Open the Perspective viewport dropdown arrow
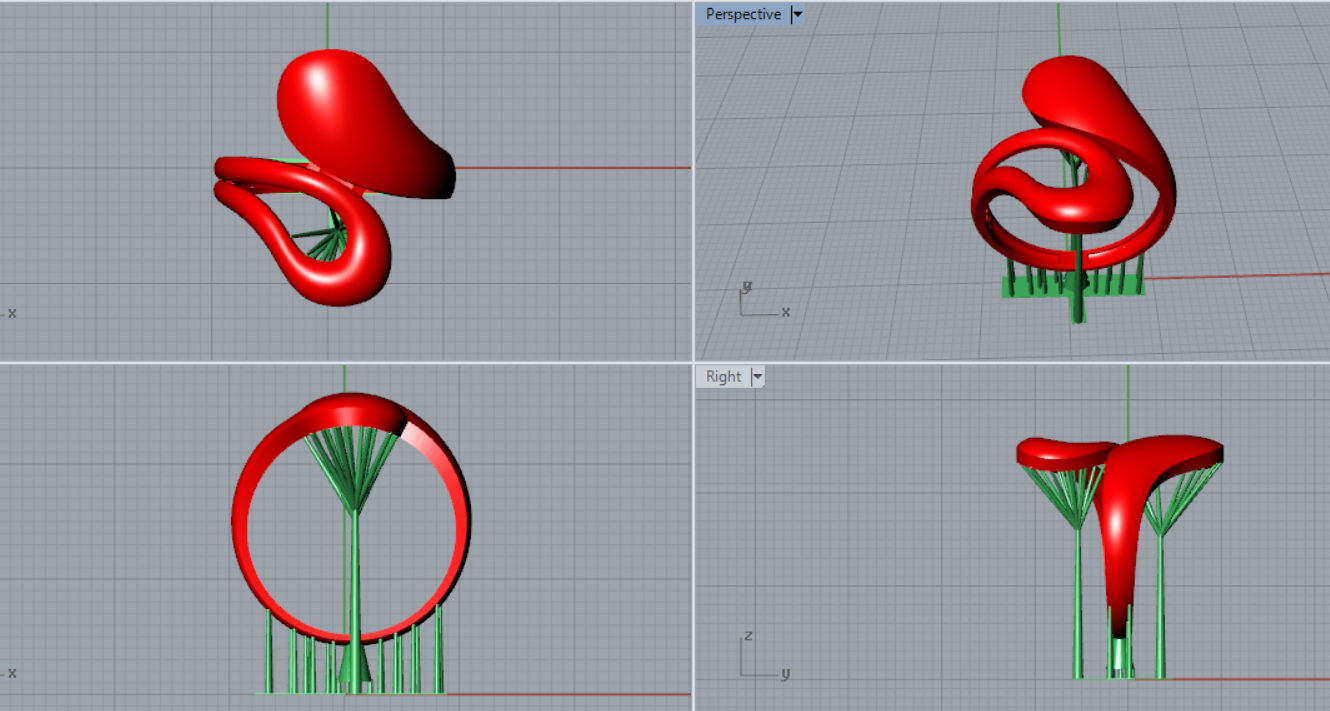This screenshot has width=1330, height=711. [797, 14]
